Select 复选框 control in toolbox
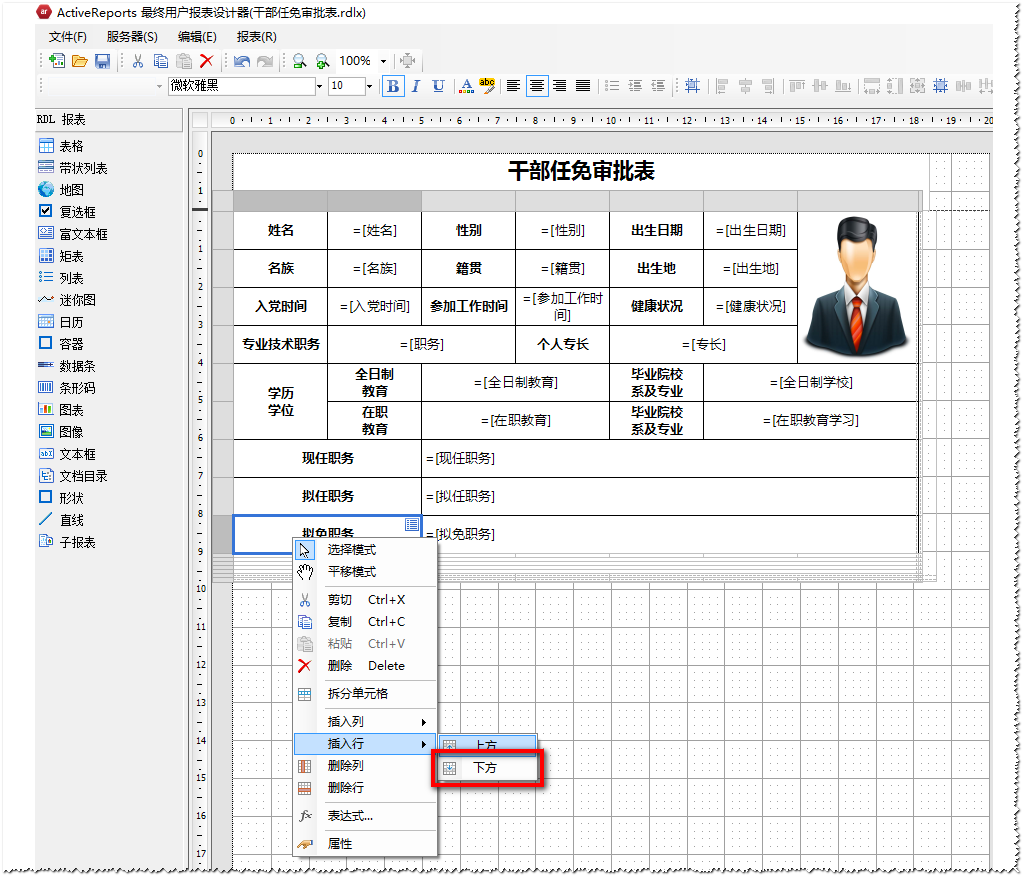 coord(67,213)
